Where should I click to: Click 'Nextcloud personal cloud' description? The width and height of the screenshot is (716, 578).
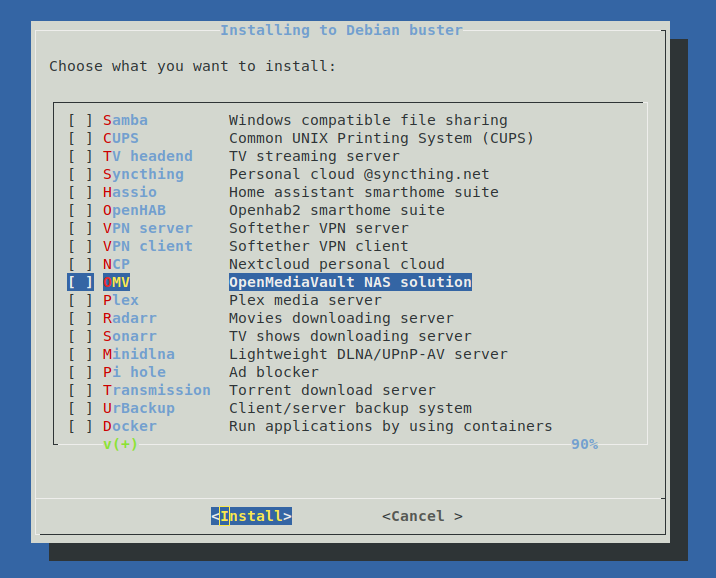tap(337, 264)
